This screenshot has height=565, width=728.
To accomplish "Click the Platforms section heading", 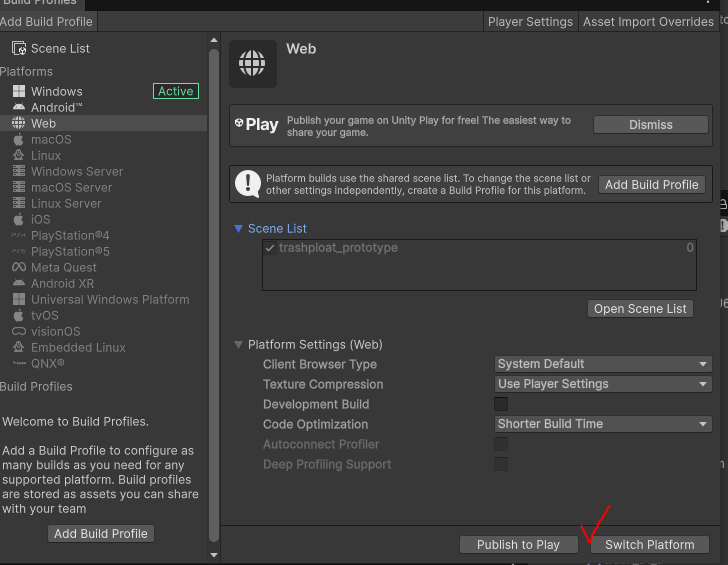I will pyautogui.click(x=26, y=71).
